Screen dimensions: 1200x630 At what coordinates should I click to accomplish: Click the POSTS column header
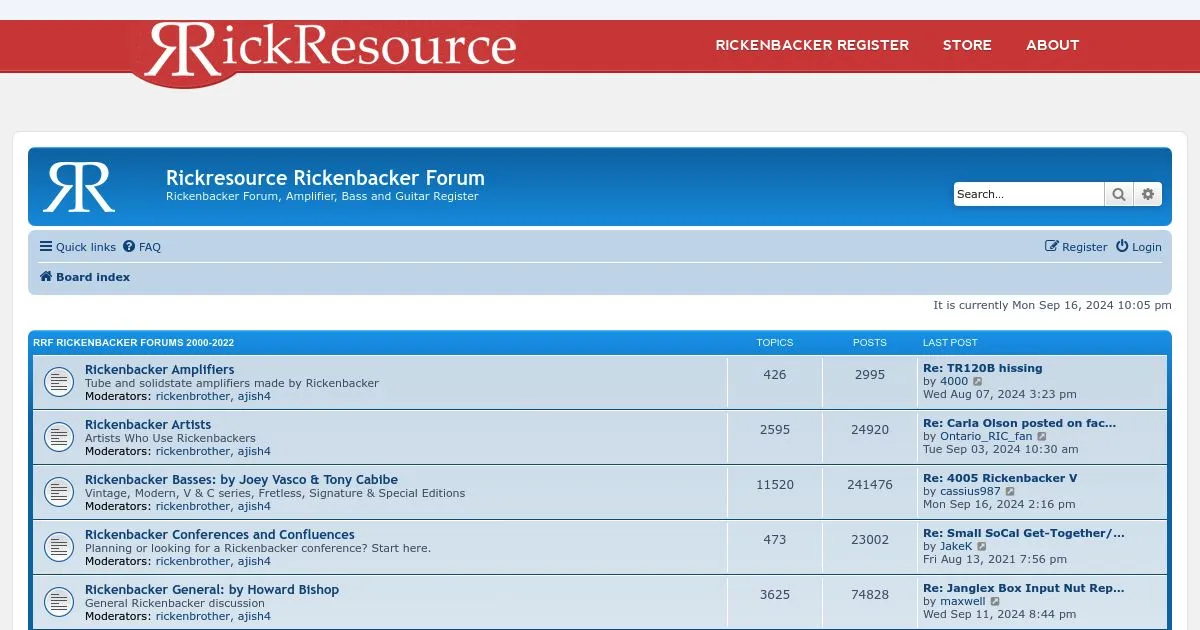point(870,342)
